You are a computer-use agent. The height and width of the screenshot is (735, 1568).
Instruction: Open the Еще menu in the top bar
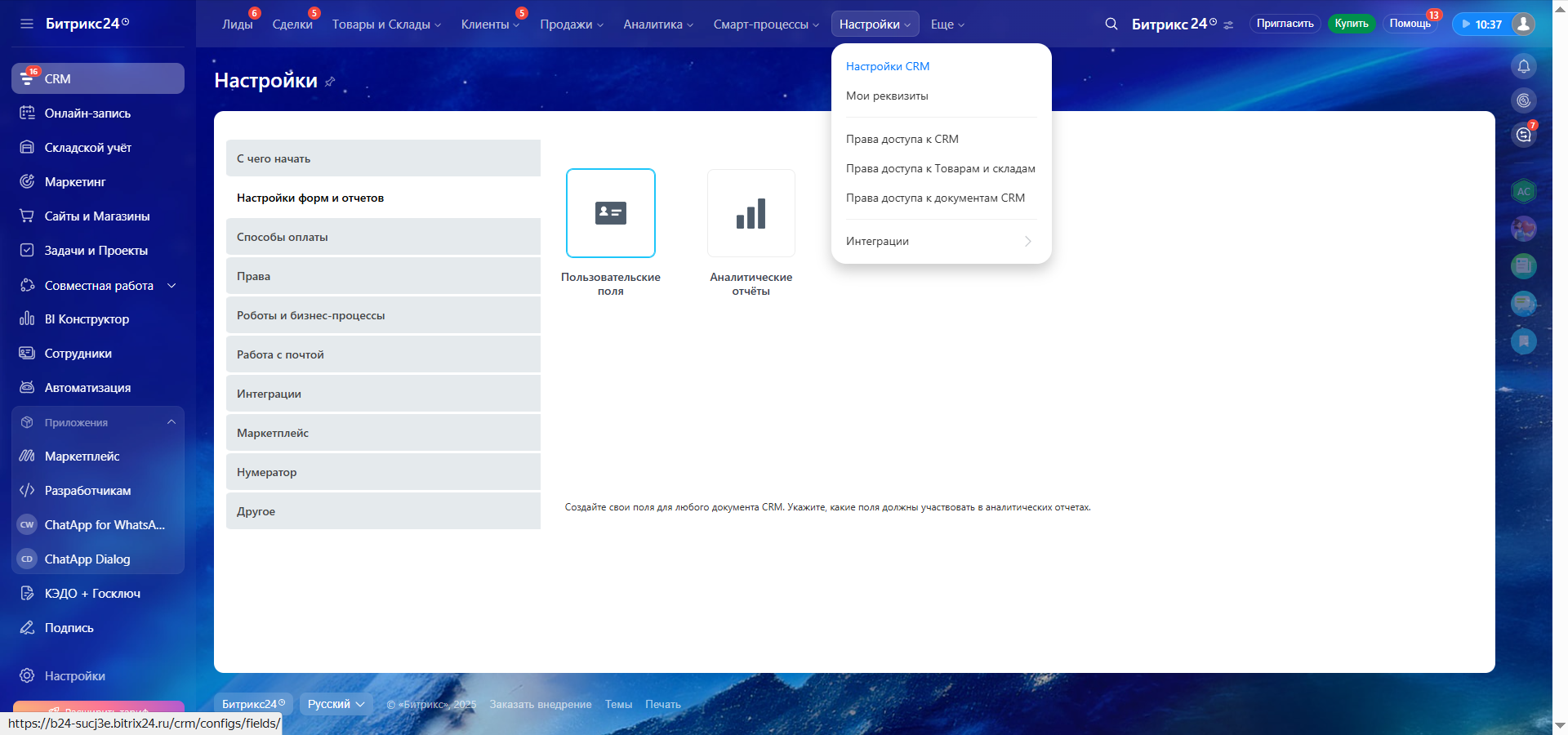click(x=947, y=24)
